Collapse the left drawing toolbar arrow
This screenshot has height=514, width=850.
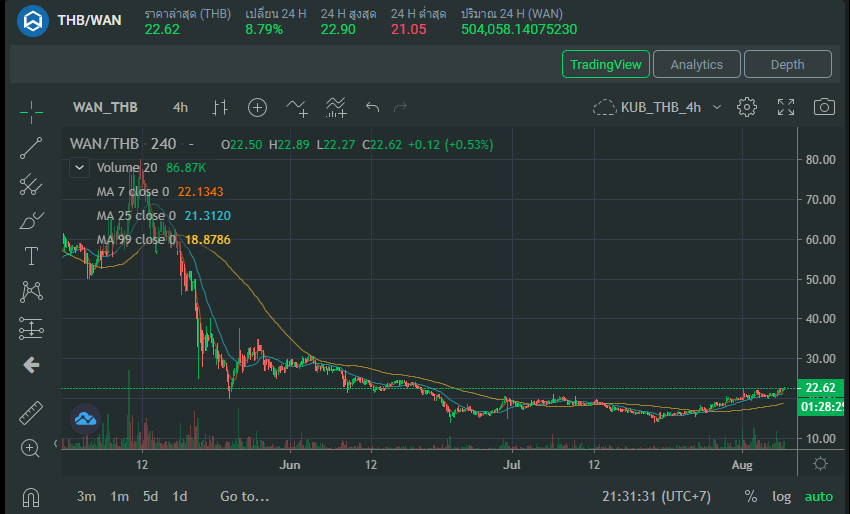coord(55,444)
